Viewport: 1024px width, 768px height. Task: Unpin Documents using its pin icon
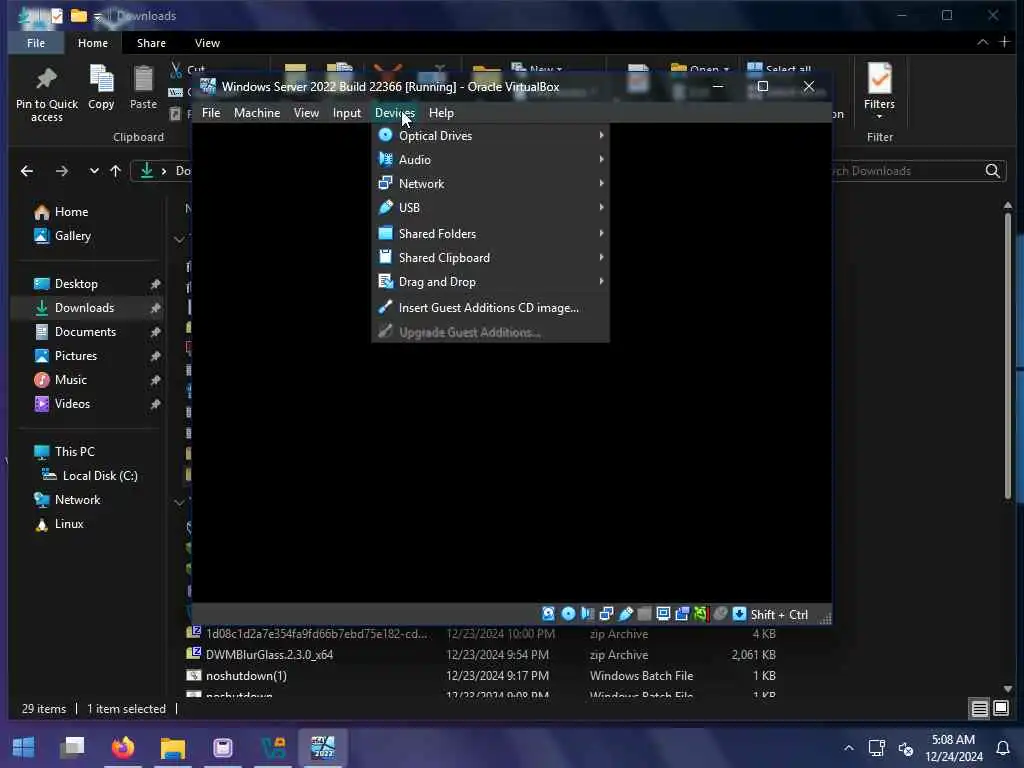click(155, 332)
